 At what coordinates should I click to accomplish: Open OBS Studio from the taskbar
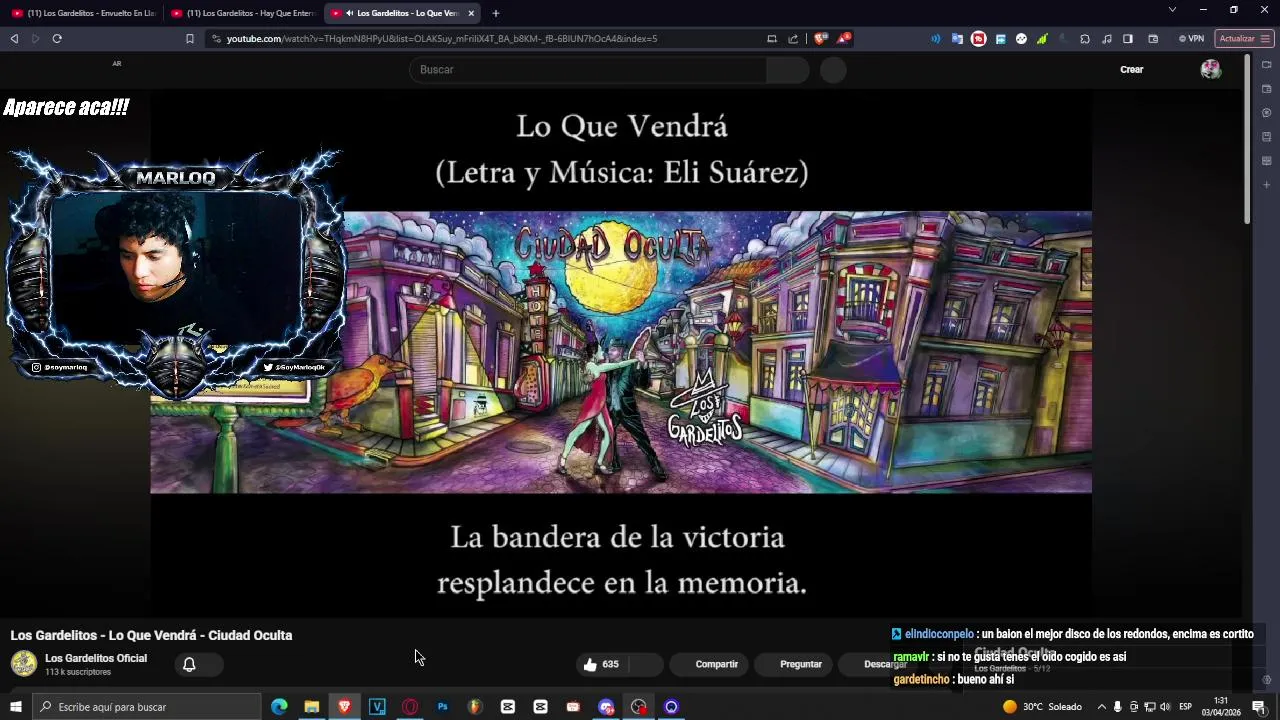click(x=639, y=707)
